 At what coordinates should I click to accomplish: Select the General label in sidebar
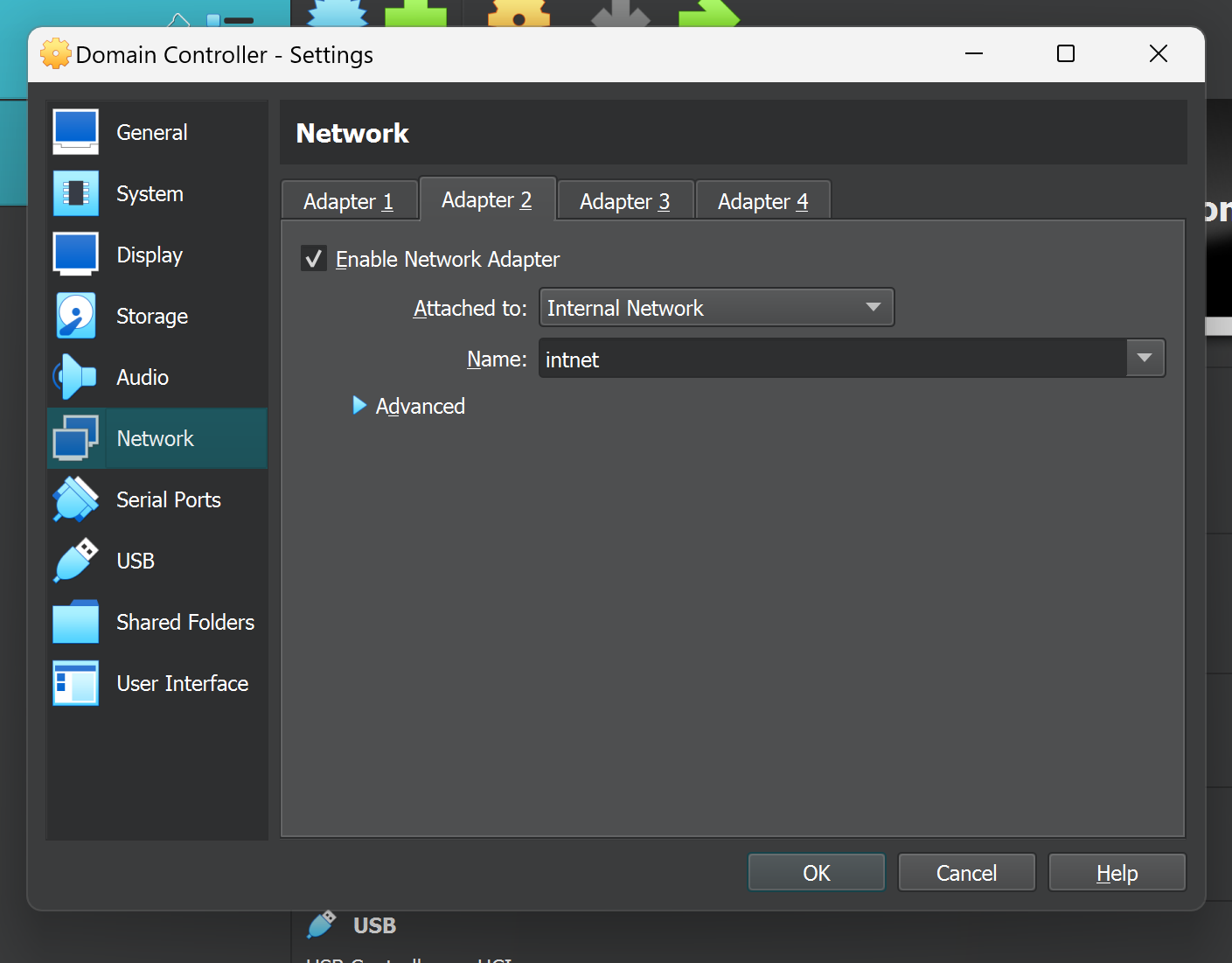[152, 132]
